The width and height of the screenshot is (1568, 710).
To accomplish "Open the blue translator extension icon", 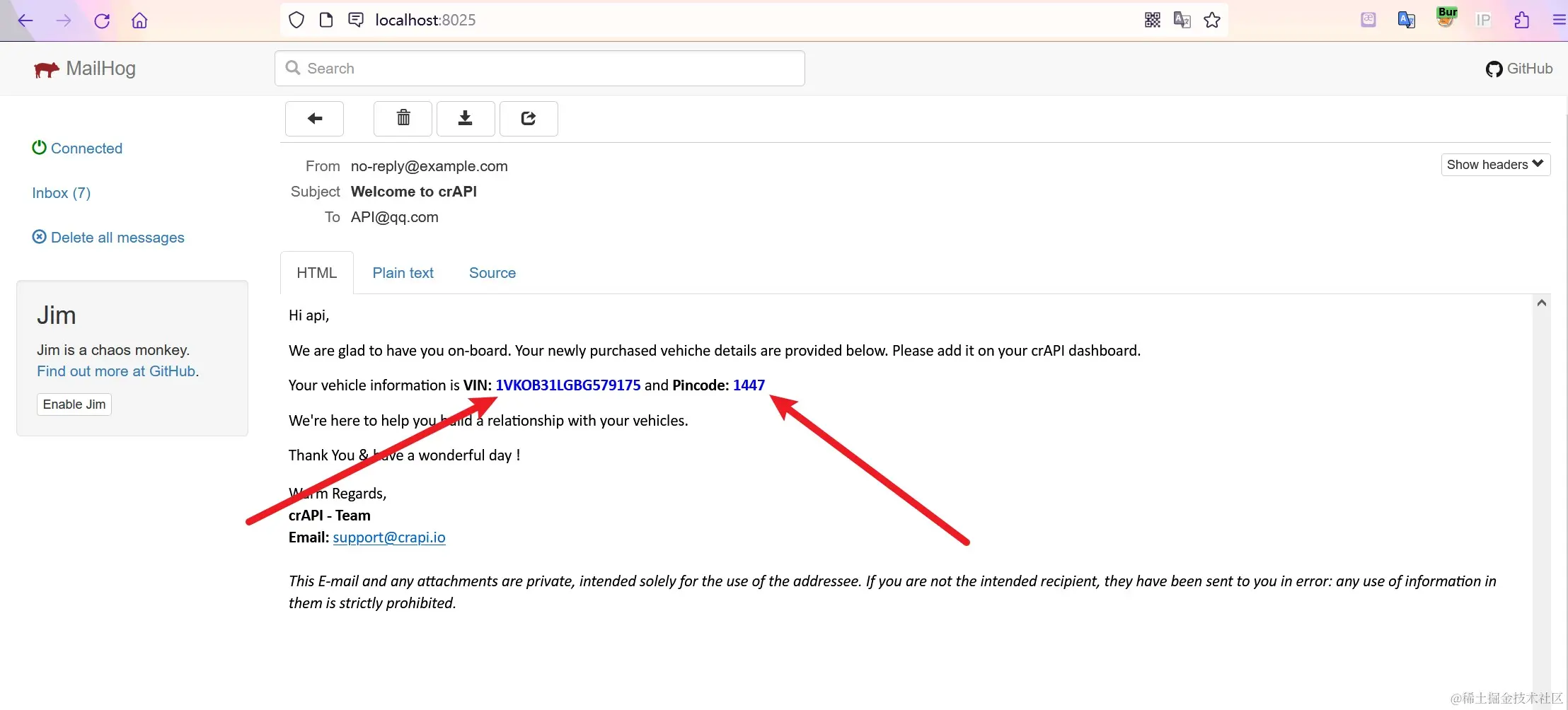I will 1407,21.
